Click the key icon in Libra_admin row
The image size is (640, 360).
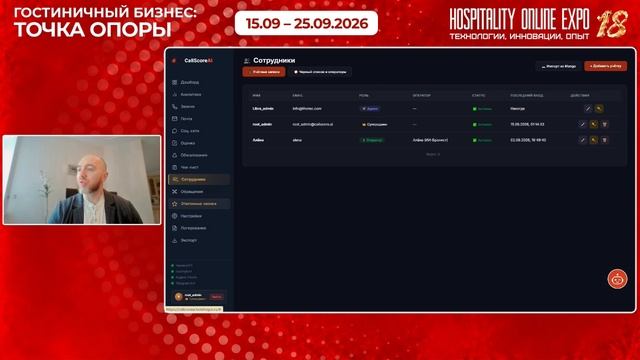click(x=599, y=109)
